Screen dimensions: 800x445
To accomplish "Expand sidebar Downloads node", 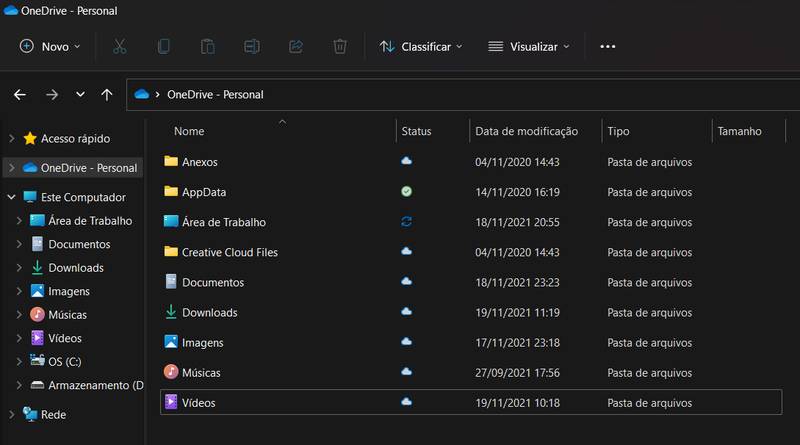I will click(19, 267).
